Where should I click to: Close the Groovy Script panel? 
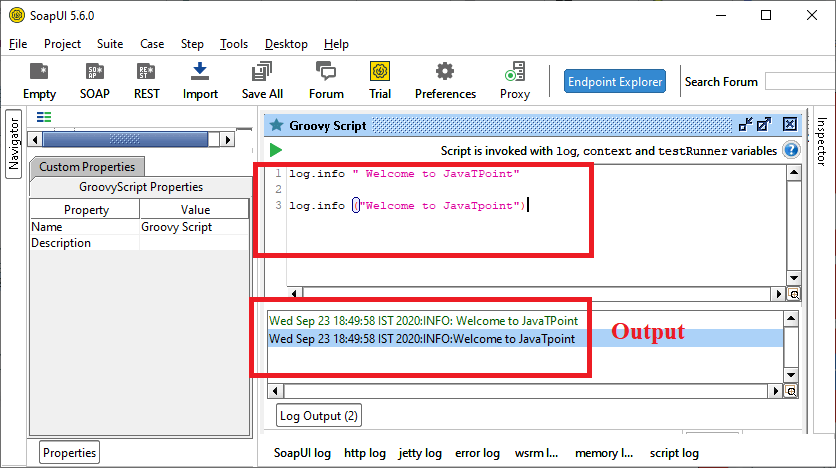point(790,125)
